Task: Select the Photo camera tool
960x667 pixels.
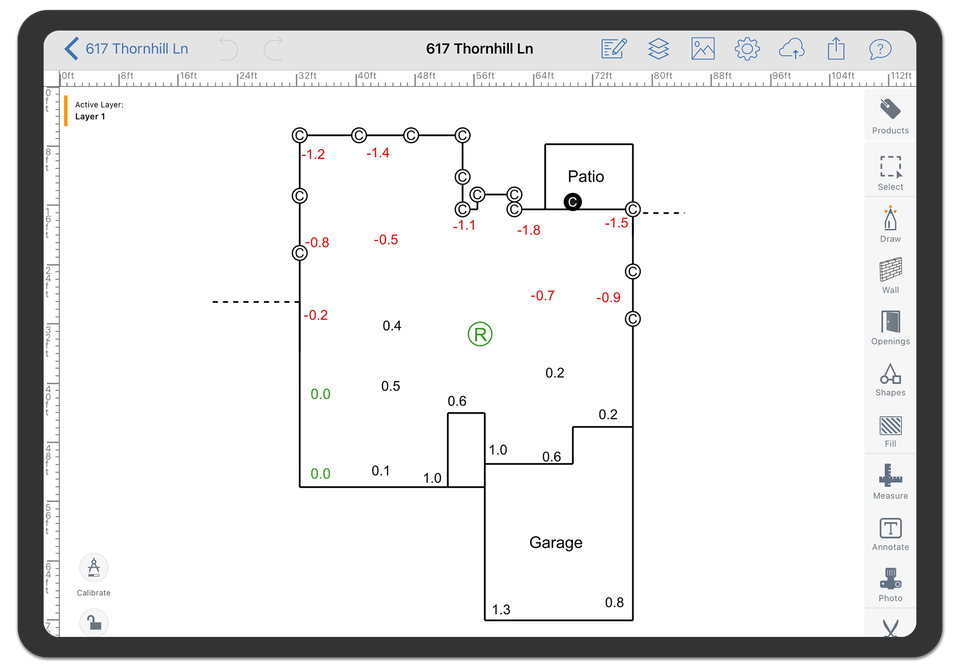Action: pyautogui.click(x=890, y=583)
